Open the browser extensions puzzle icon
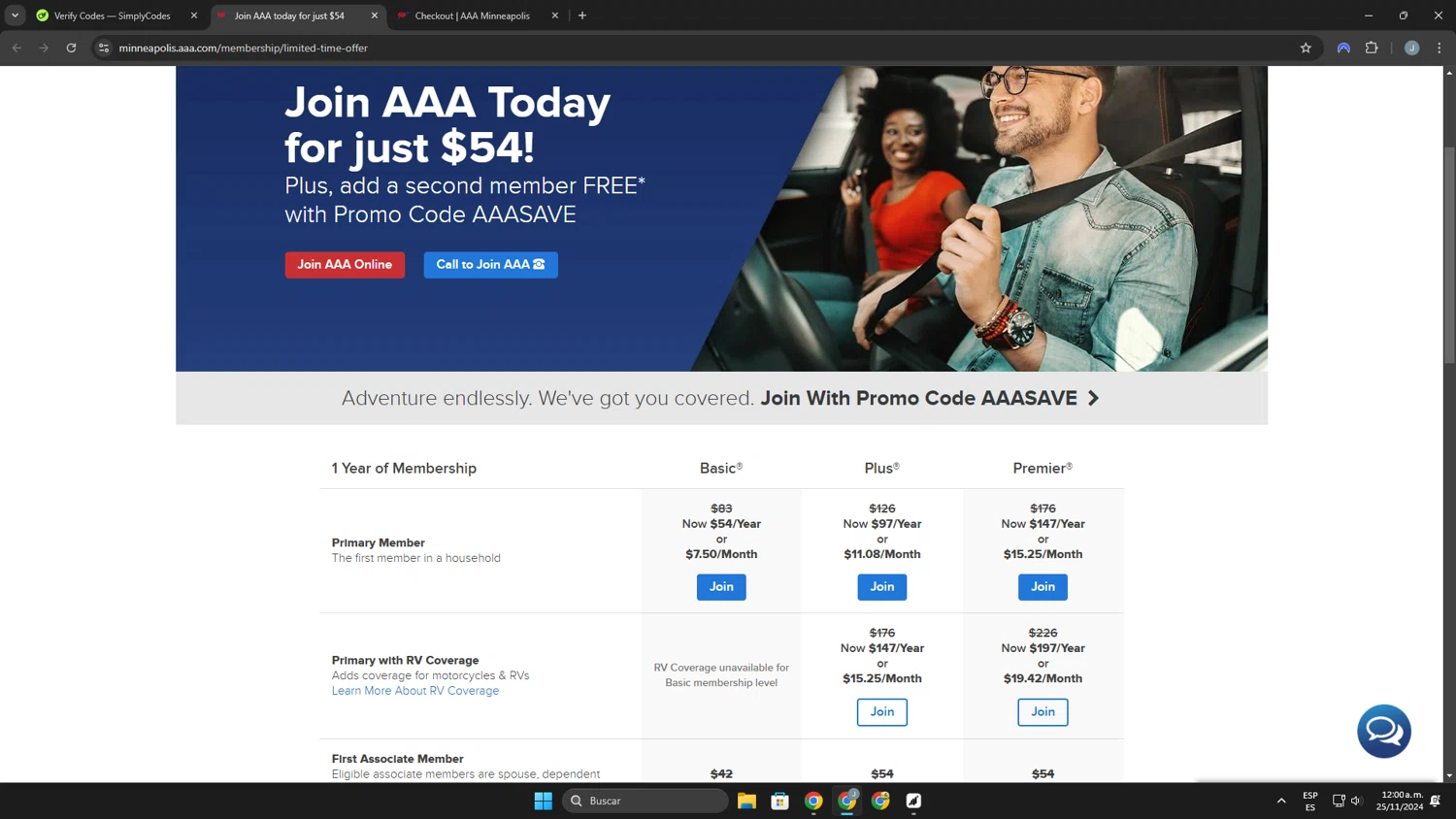 (1372, 48)
